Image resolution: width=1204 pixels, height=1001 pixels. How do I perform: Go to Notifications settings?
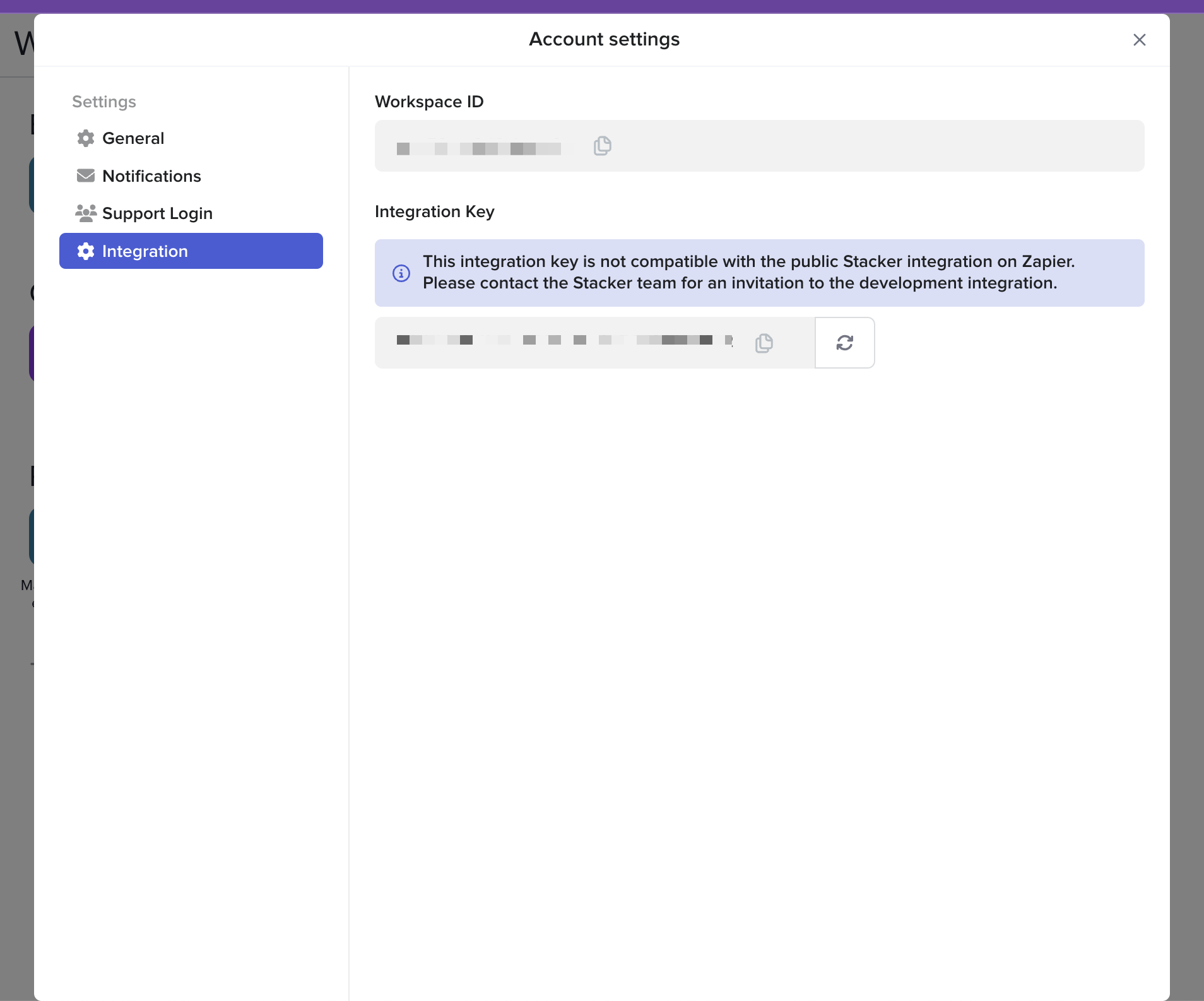click(x=151, y=176)
